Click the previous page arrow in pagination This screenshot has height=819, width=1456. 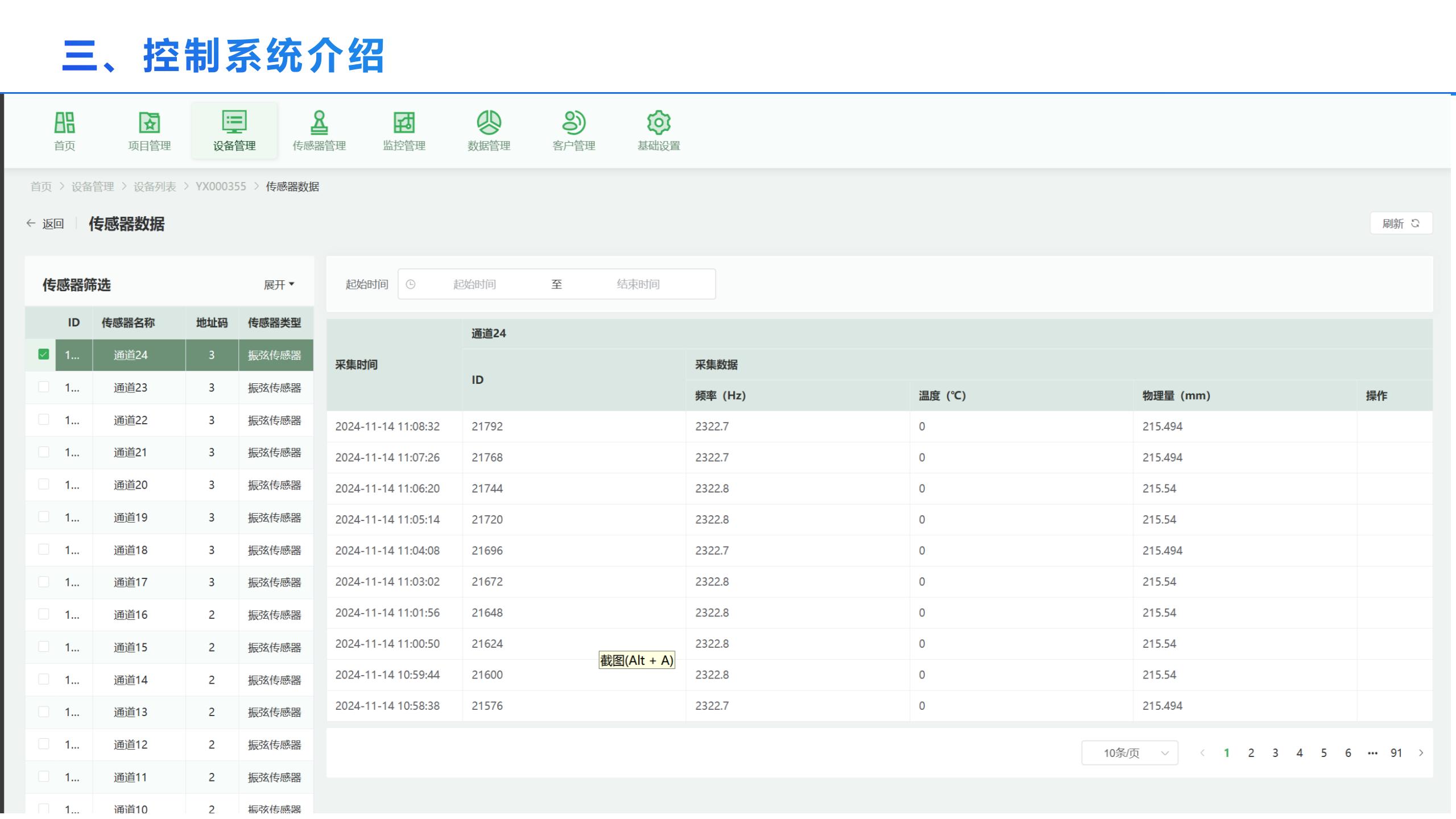[1202, 753]
